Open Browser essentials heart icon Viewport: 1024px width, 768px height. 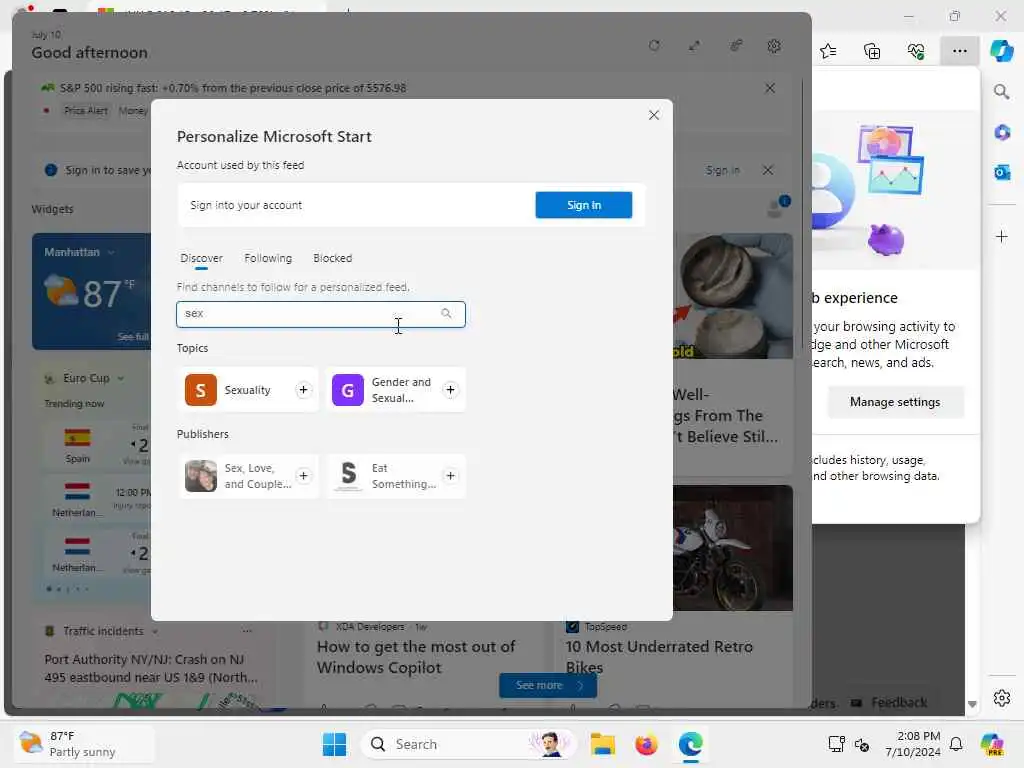click(916, 51)
